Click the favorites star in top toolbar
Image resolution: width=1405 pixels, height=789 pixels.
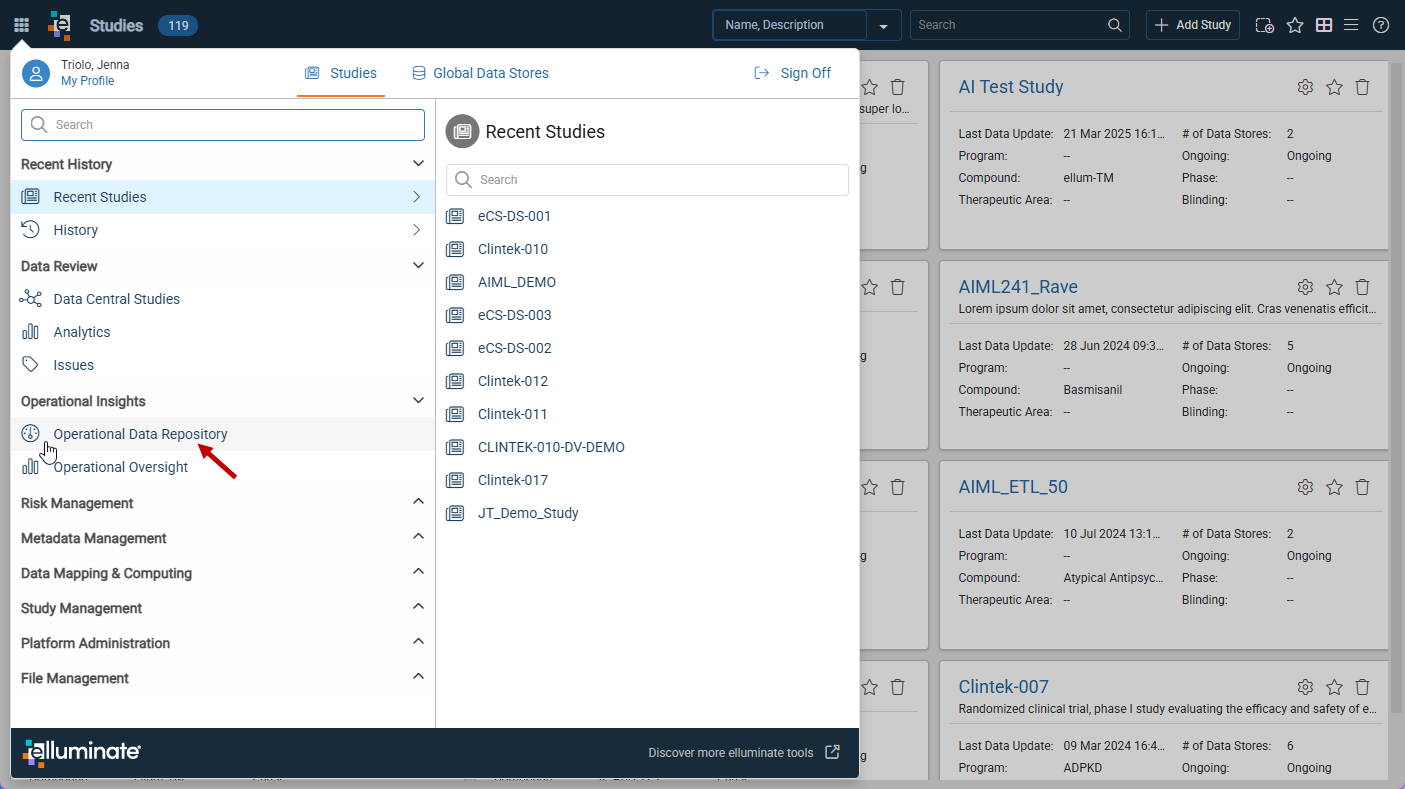coord(1295,25)
